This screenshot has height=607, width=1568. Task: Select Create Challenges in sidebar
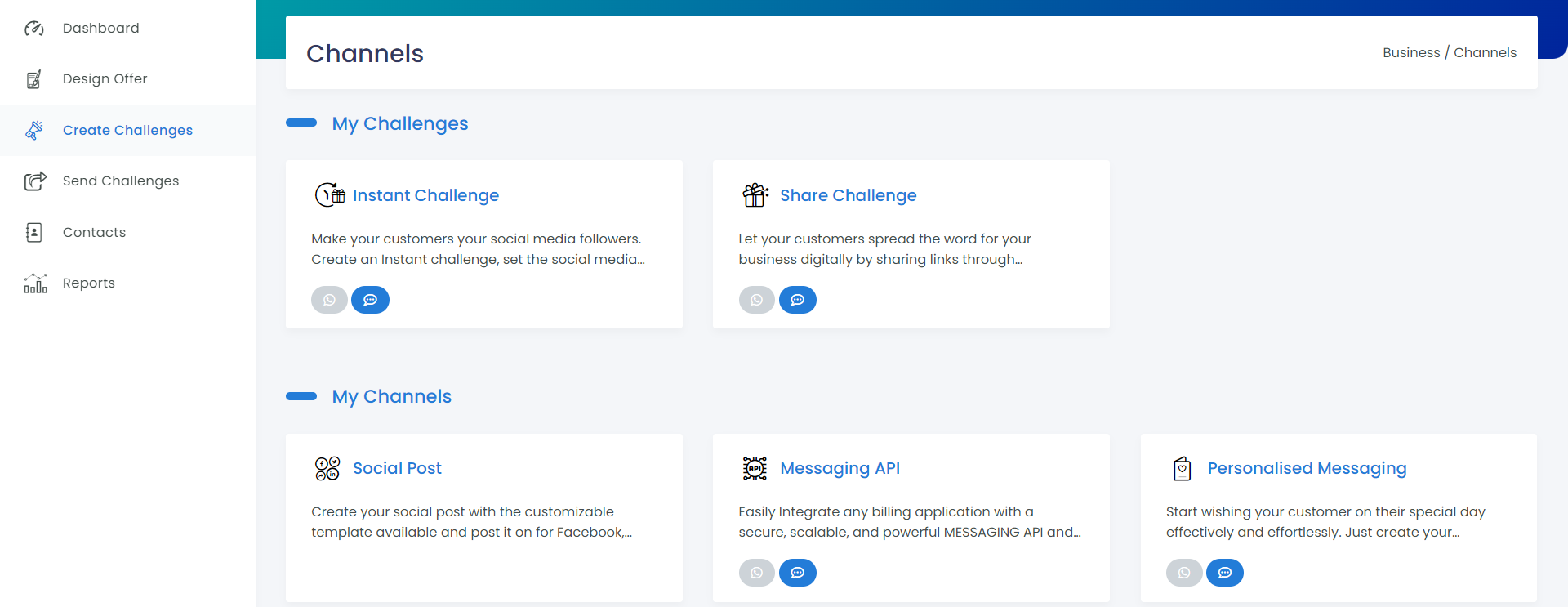(x=127, y=130)
